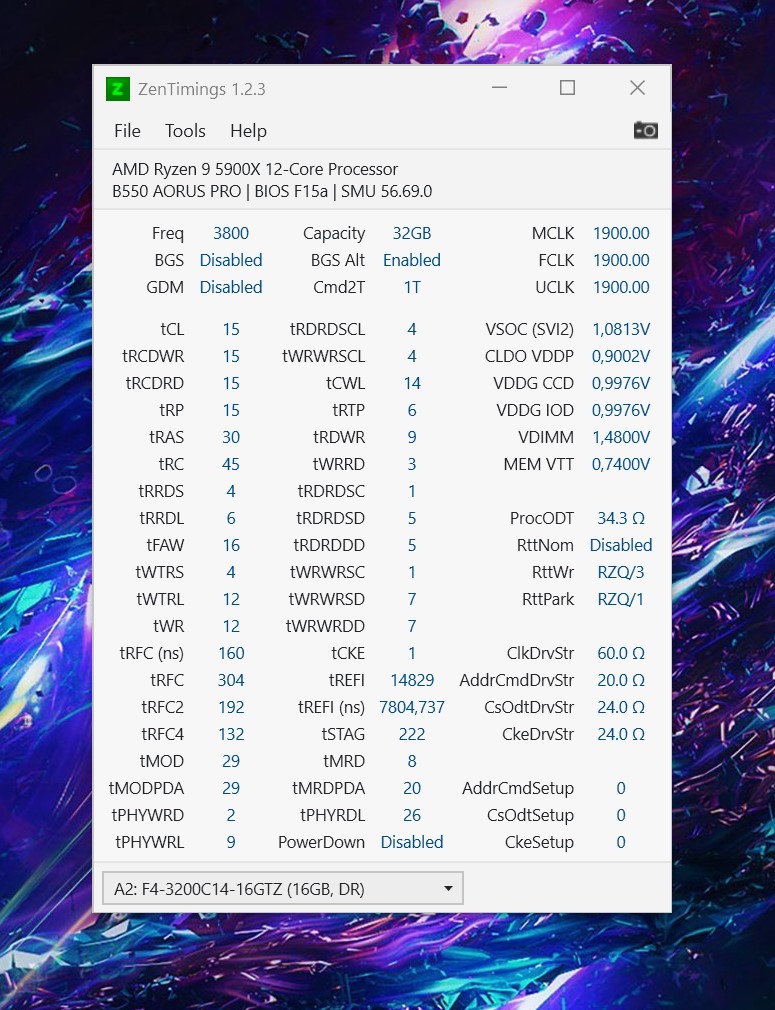775x1010 pixels.
Task: Click the PowerDown Disabled value
Action: [x=412, y=843]
